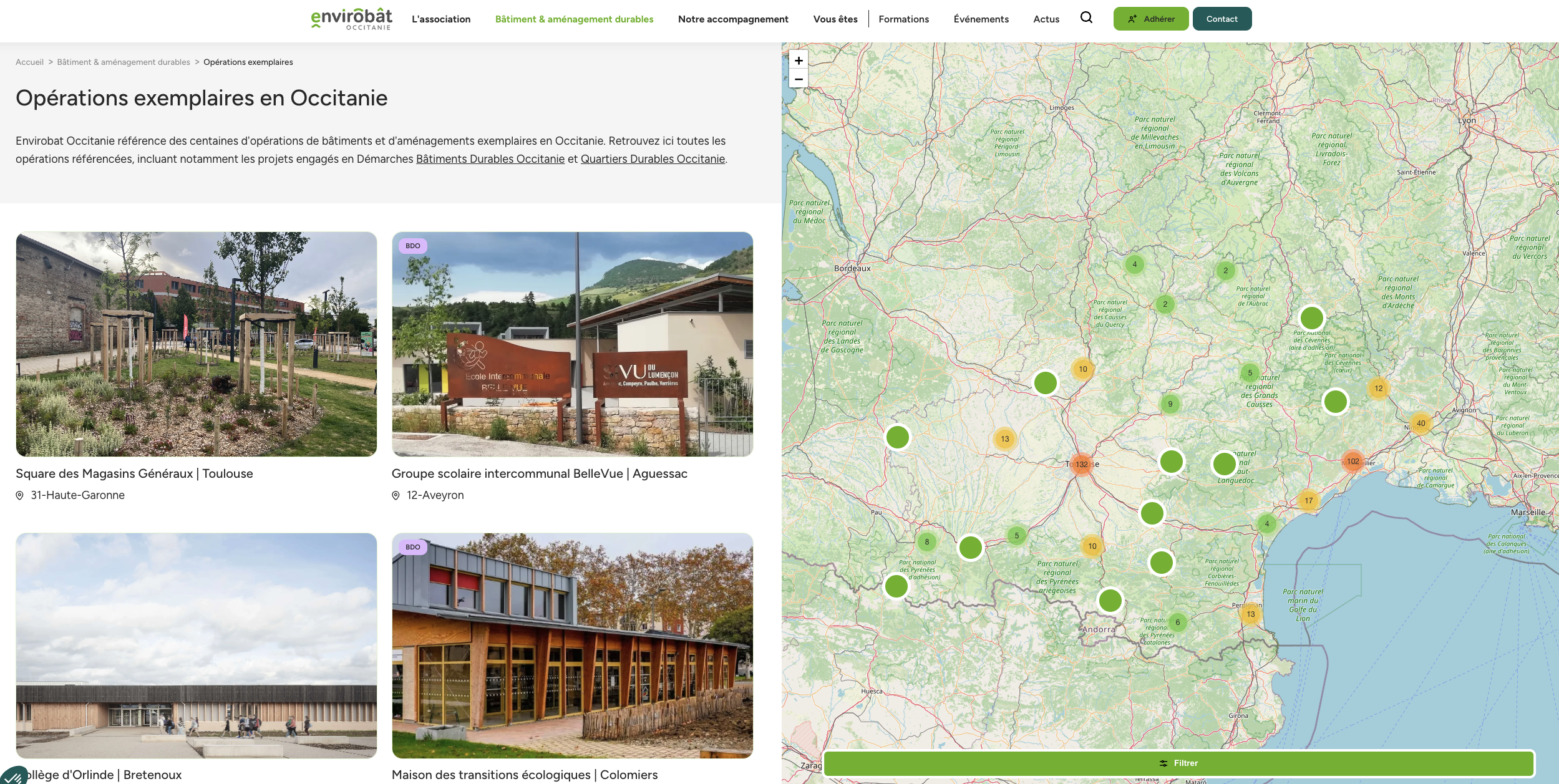This screenshot has height=784, width=1559.
Task: Expand the Vous êtes menu
Action: pos(835,19)
